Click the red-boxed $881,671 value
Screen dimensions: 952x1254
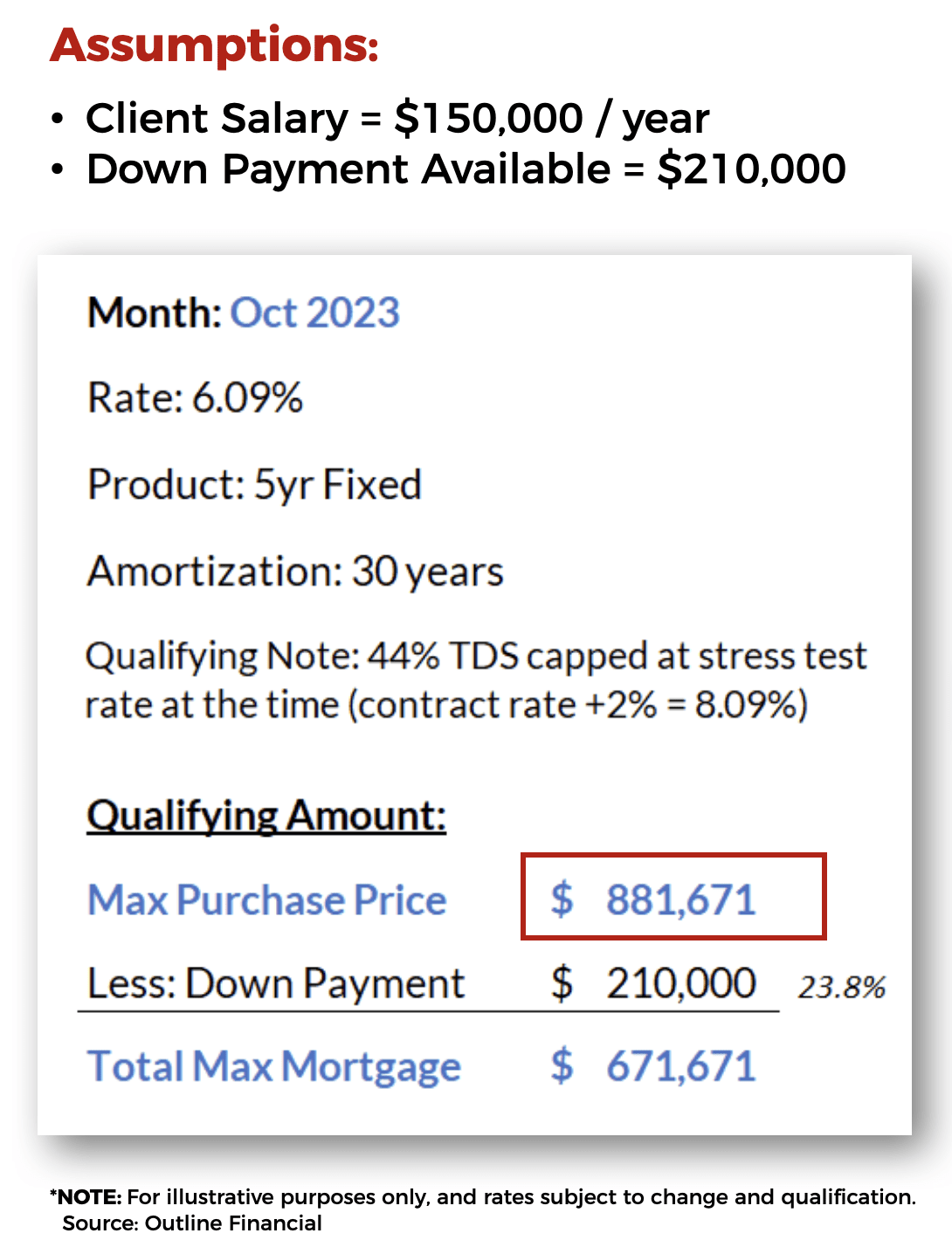(680, 899)
